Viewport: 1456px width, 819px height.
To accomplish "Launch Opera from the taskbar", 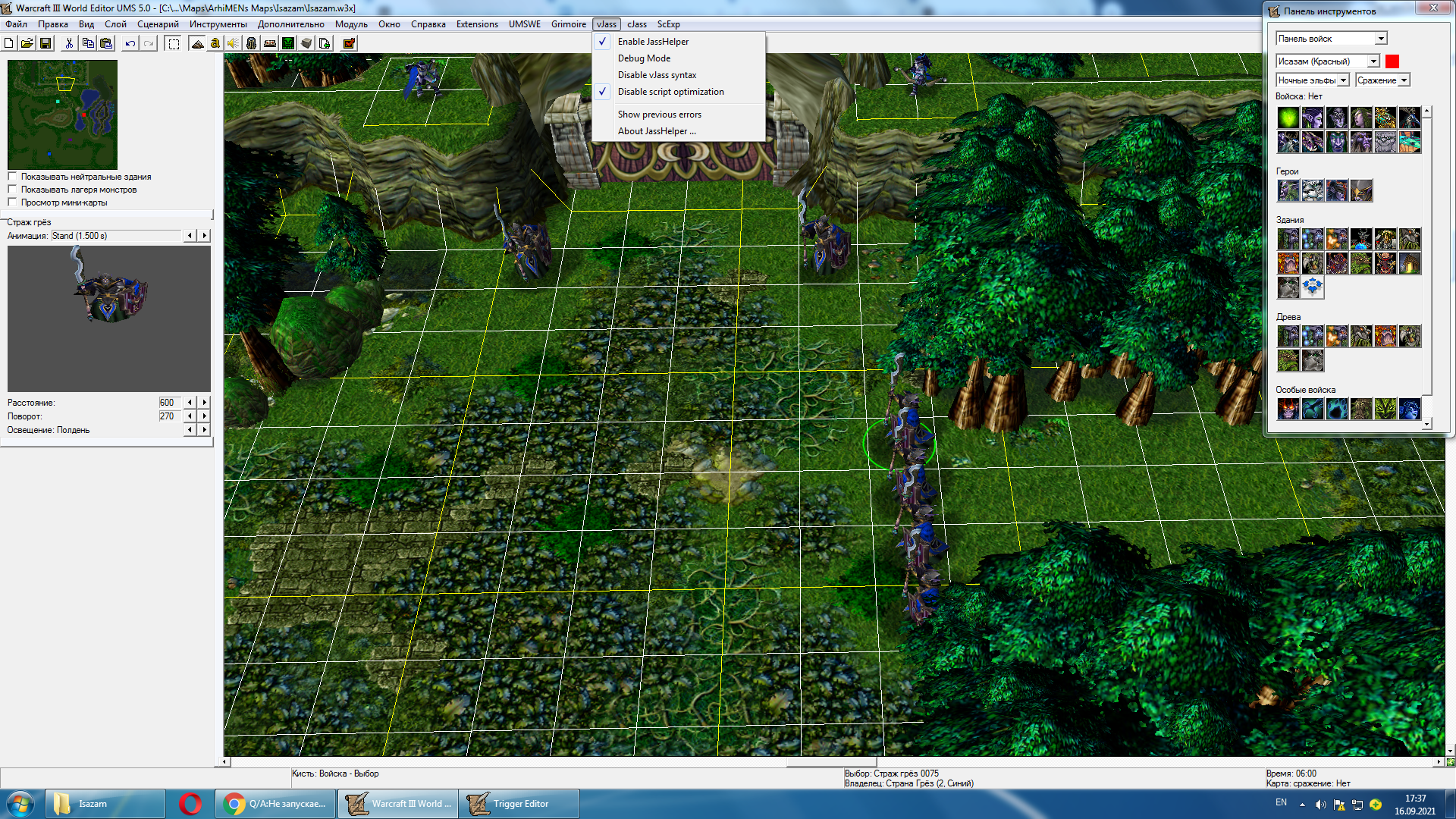I will click(x=190, y=804).
